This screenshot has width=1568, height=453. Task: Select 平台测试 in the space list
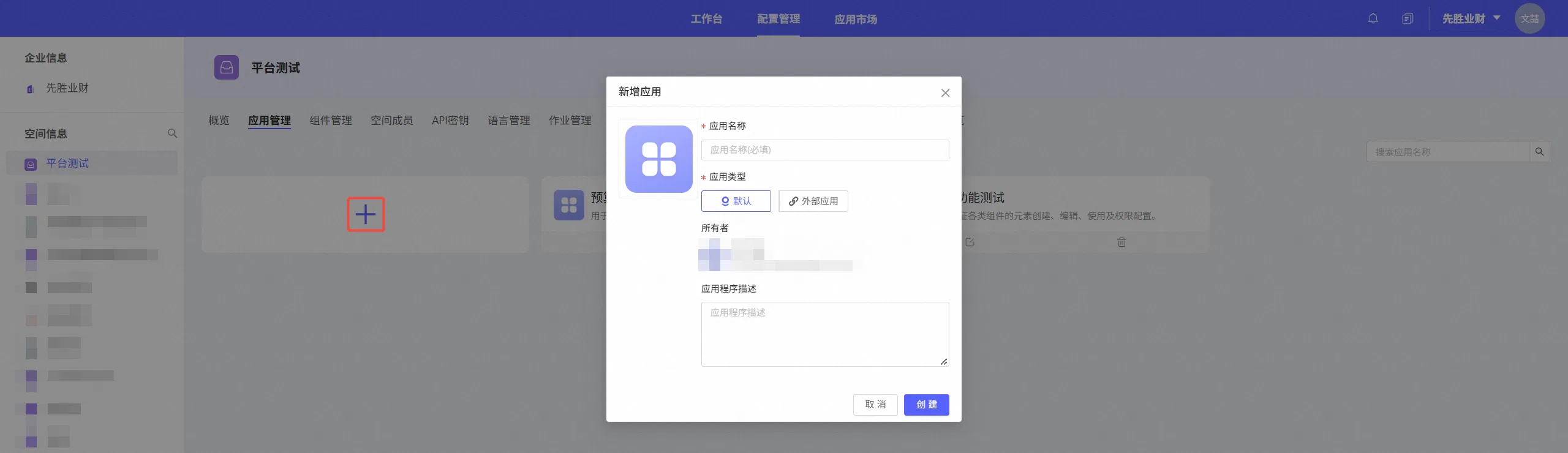(92, 163)
